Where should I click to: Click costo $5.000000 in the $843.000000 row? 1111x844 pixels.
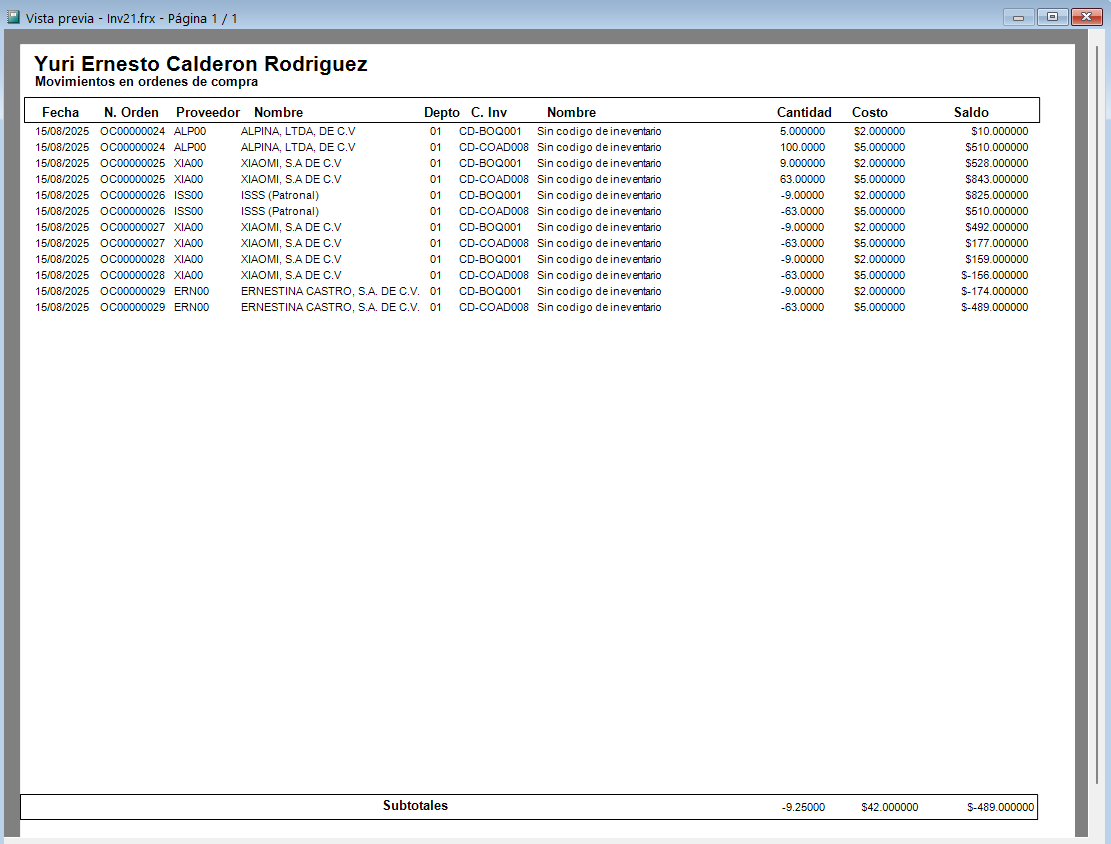pos(879,179)
